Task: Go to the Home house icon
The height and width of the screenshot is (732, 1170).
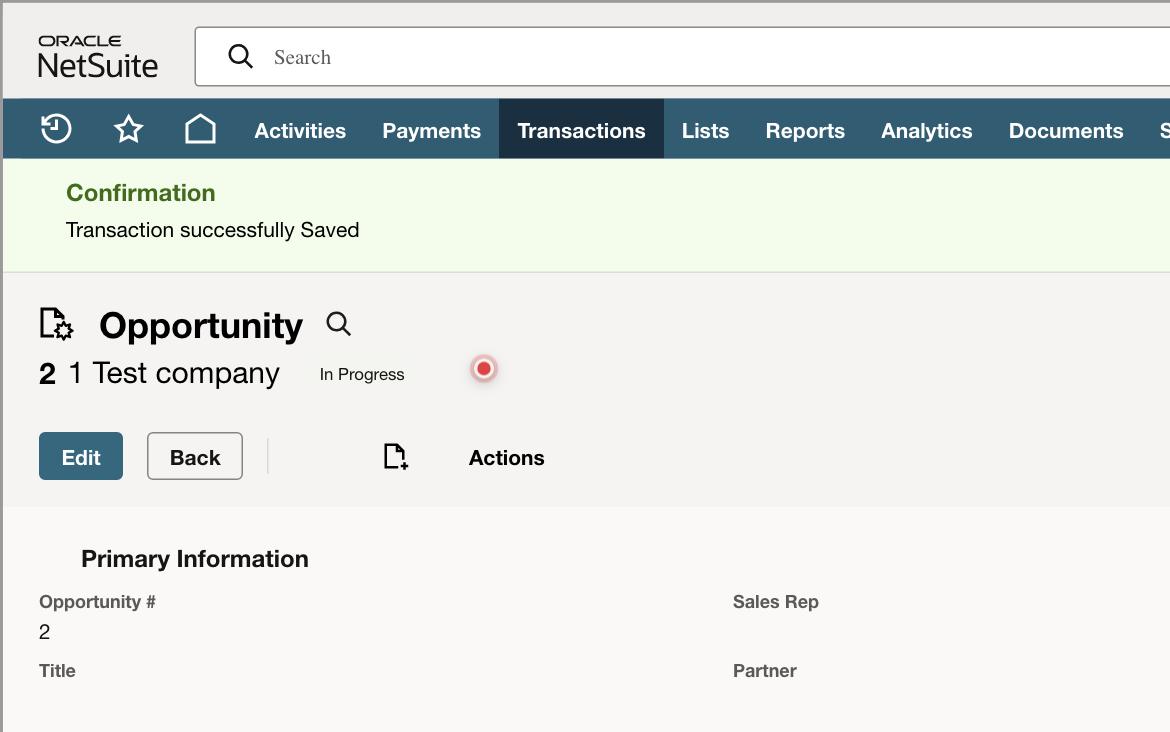Action: point(200,129)
